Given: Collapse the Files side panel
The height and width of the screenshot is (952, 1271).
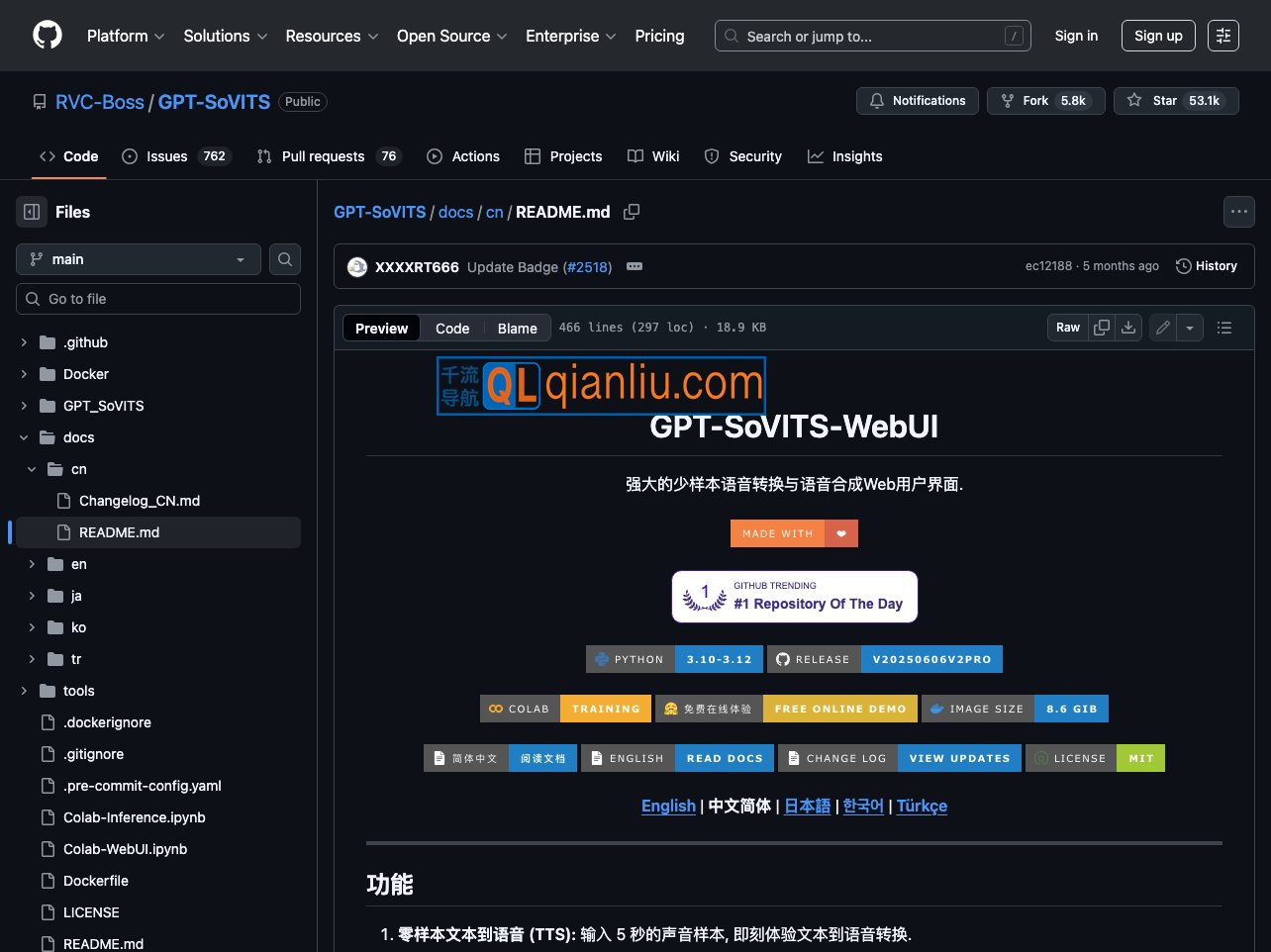Looking at the screenshot, I should coord(32,212).
